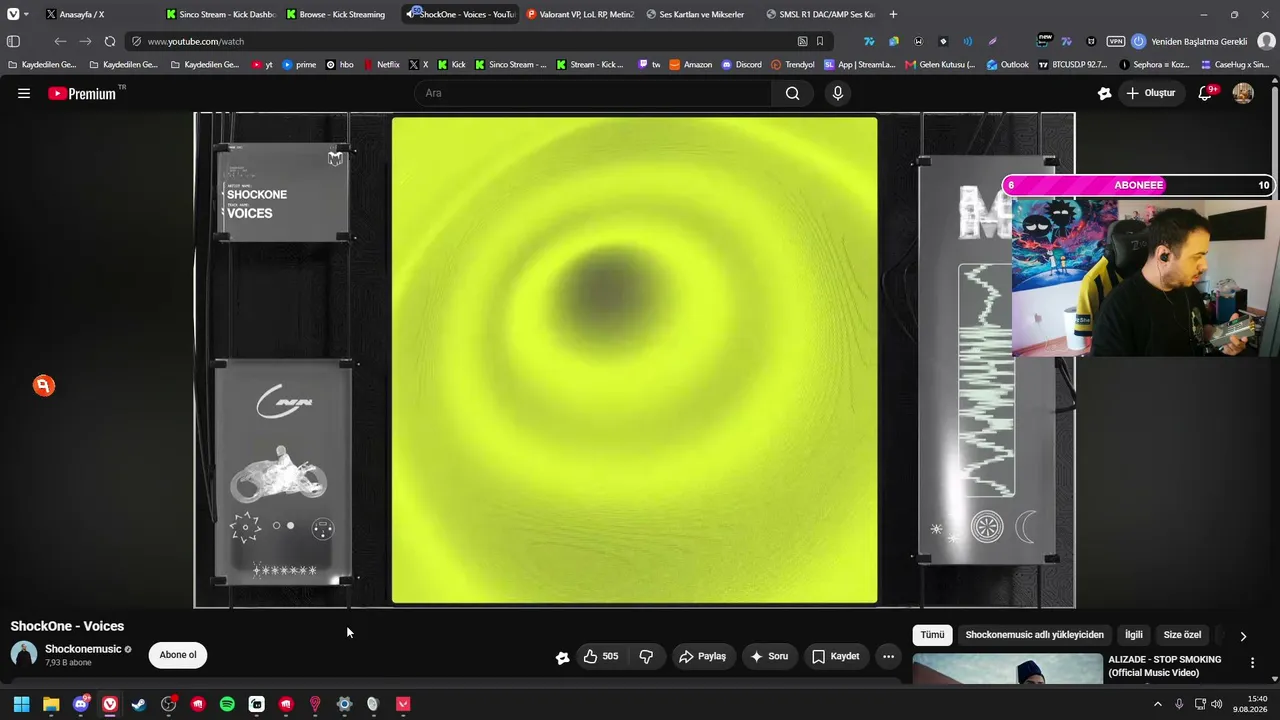
Task: Open the Outlook bookmark
Action: point(1007,65)
